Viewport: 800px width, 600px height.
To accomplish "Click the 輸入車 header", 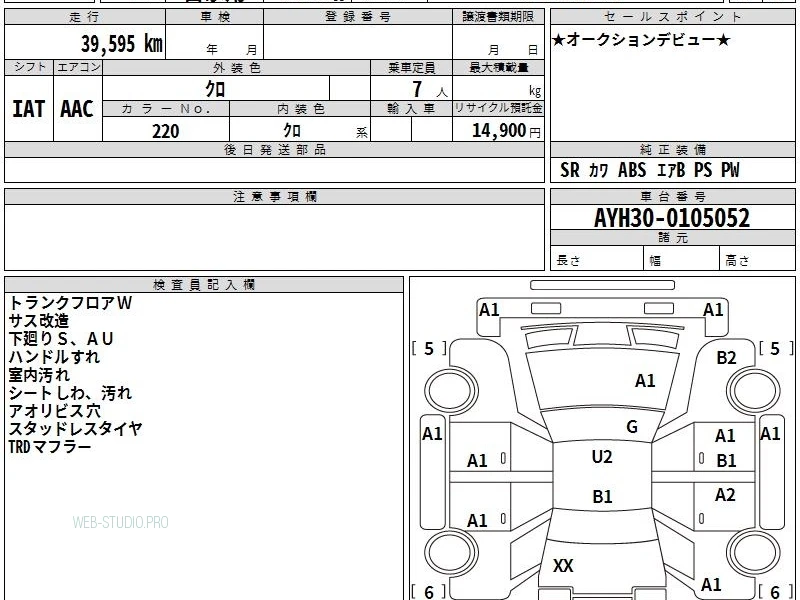I will [x=411, y=109].
